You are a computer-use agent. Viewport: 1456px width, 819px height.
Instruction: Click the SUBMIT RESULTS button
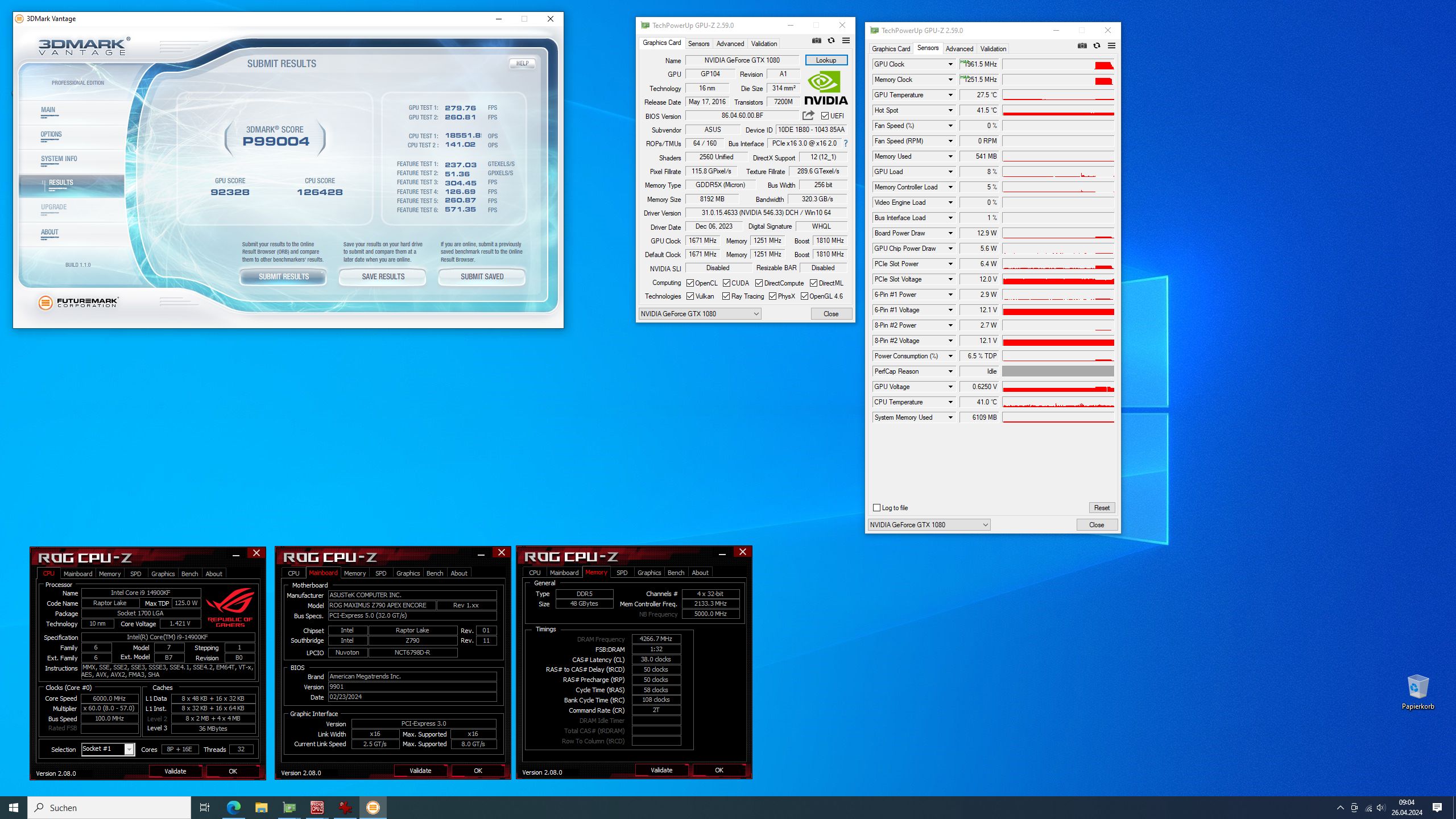(283, 277)
